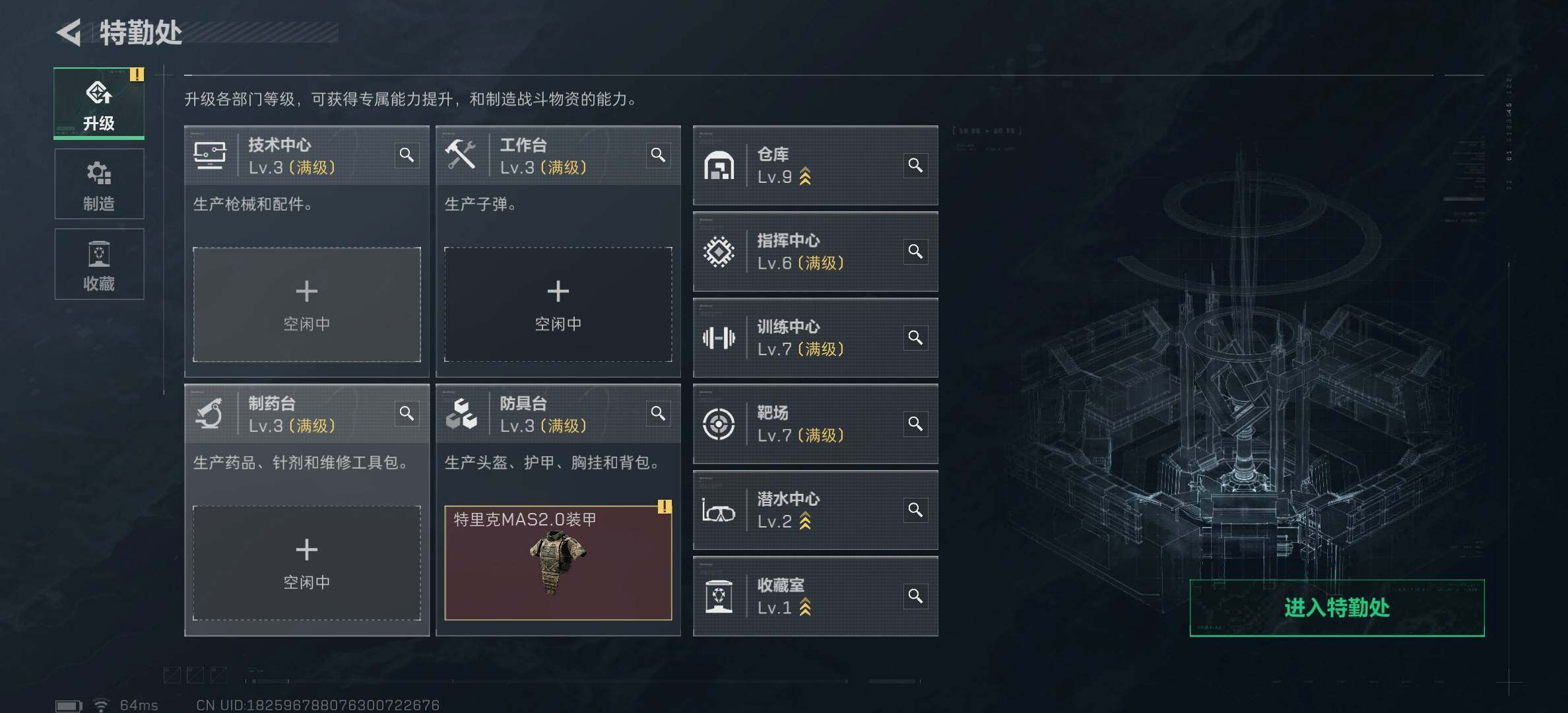
Task: Collect the 特里克MAS2.0装甲 armor item
Action: (x=558, y=563)
